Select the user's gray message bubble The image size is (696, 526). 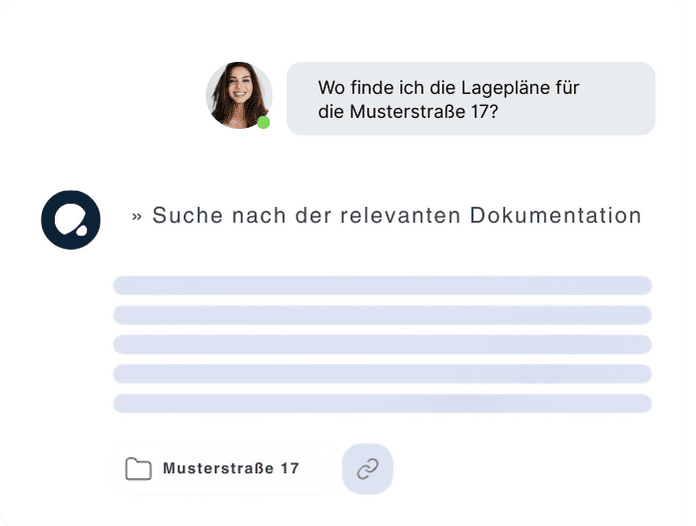point(470,99)
